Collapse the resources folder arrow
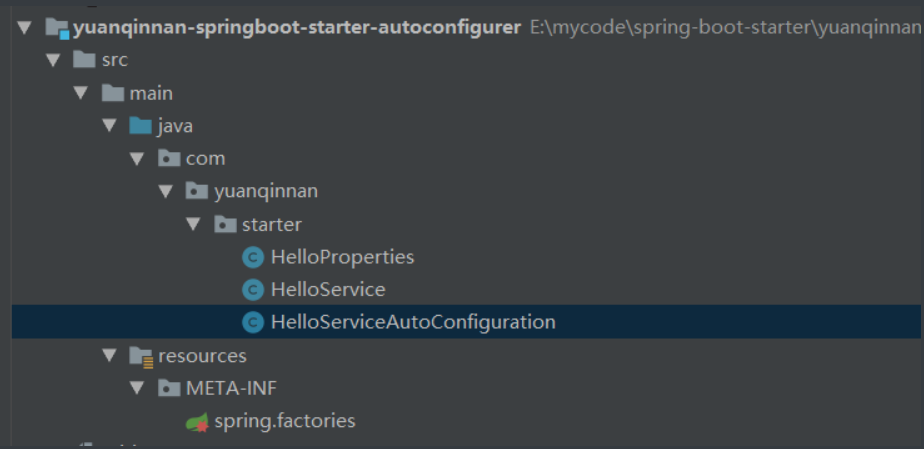This screenshot has width=924, height=449. coord(109,355)
